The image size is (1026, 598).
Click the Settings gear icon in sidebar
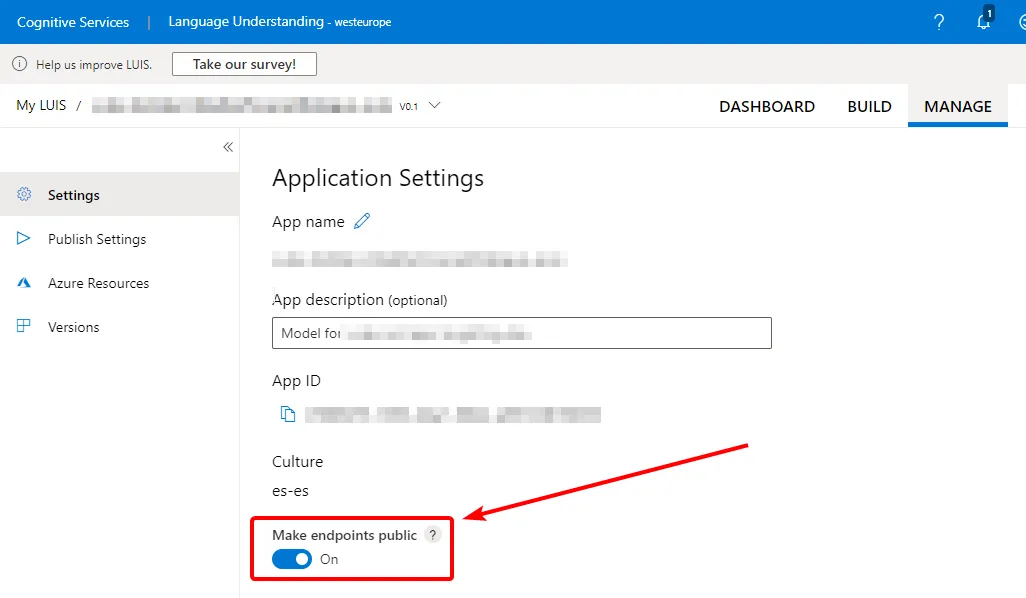coord(24,194)
